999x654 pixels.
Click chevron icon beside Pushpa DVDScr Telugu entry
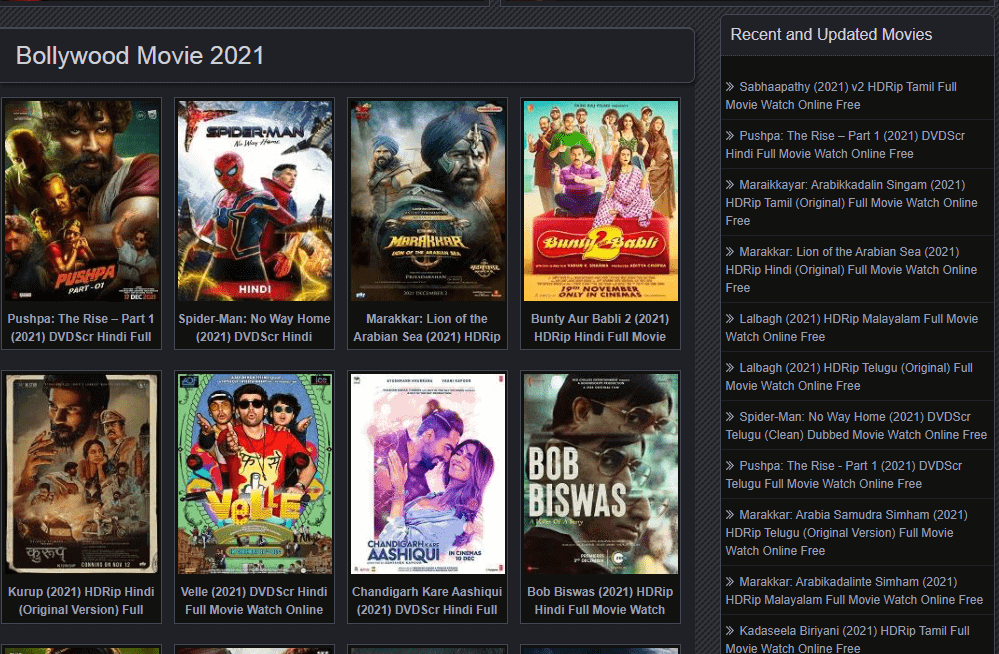click(x=730, y=465)
